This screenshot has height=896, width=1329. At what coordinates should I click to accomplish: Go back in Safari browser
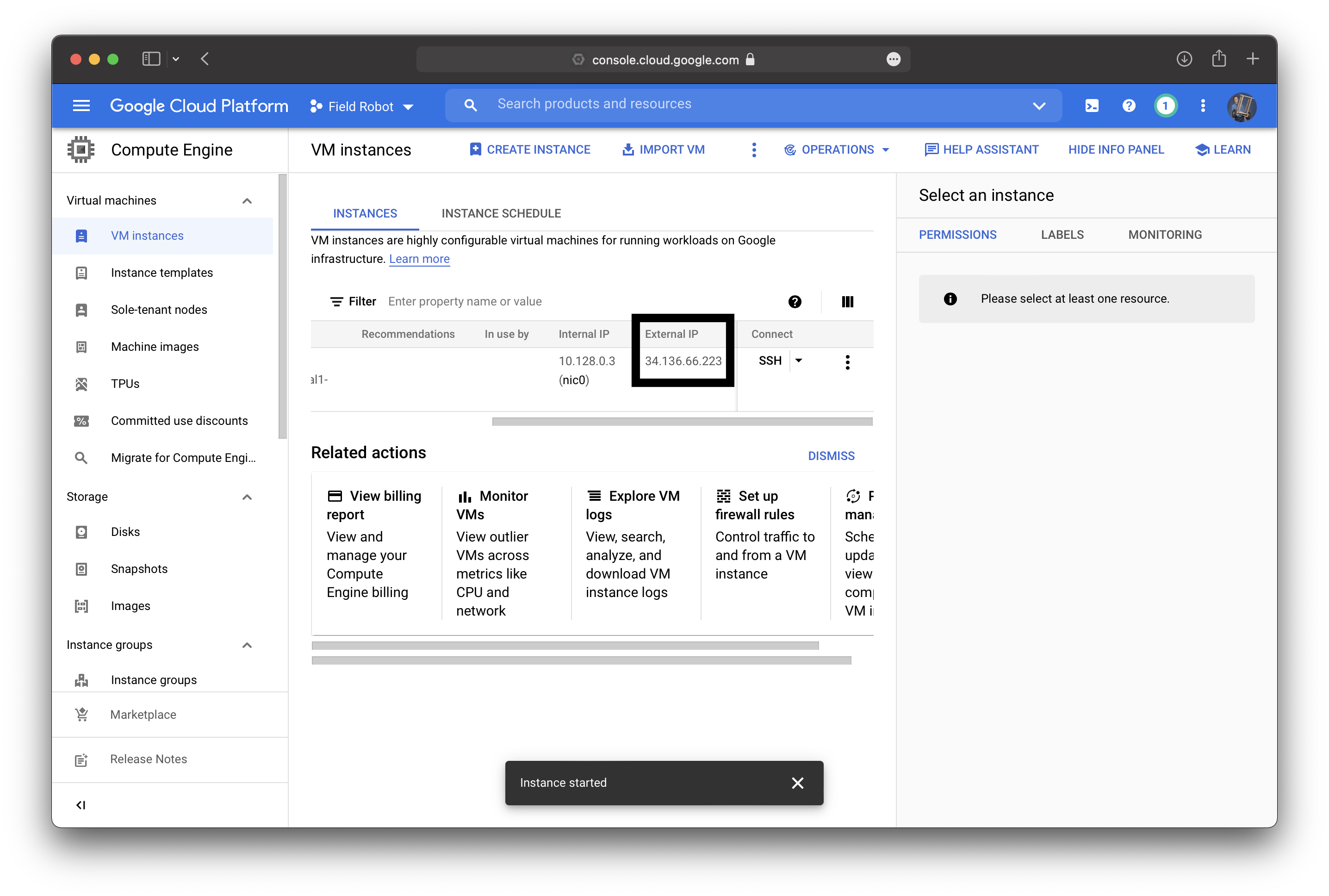[205, 59]
